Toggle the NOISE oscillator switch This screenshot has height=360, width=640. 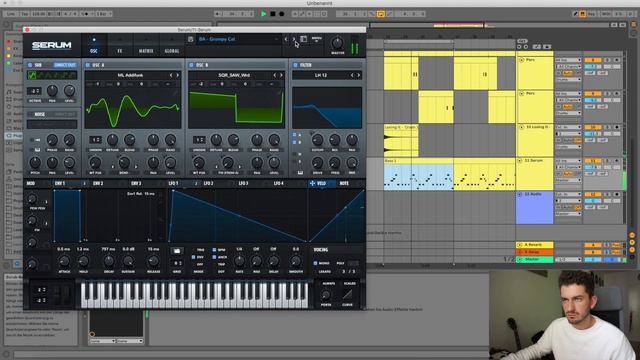[30, 114]
